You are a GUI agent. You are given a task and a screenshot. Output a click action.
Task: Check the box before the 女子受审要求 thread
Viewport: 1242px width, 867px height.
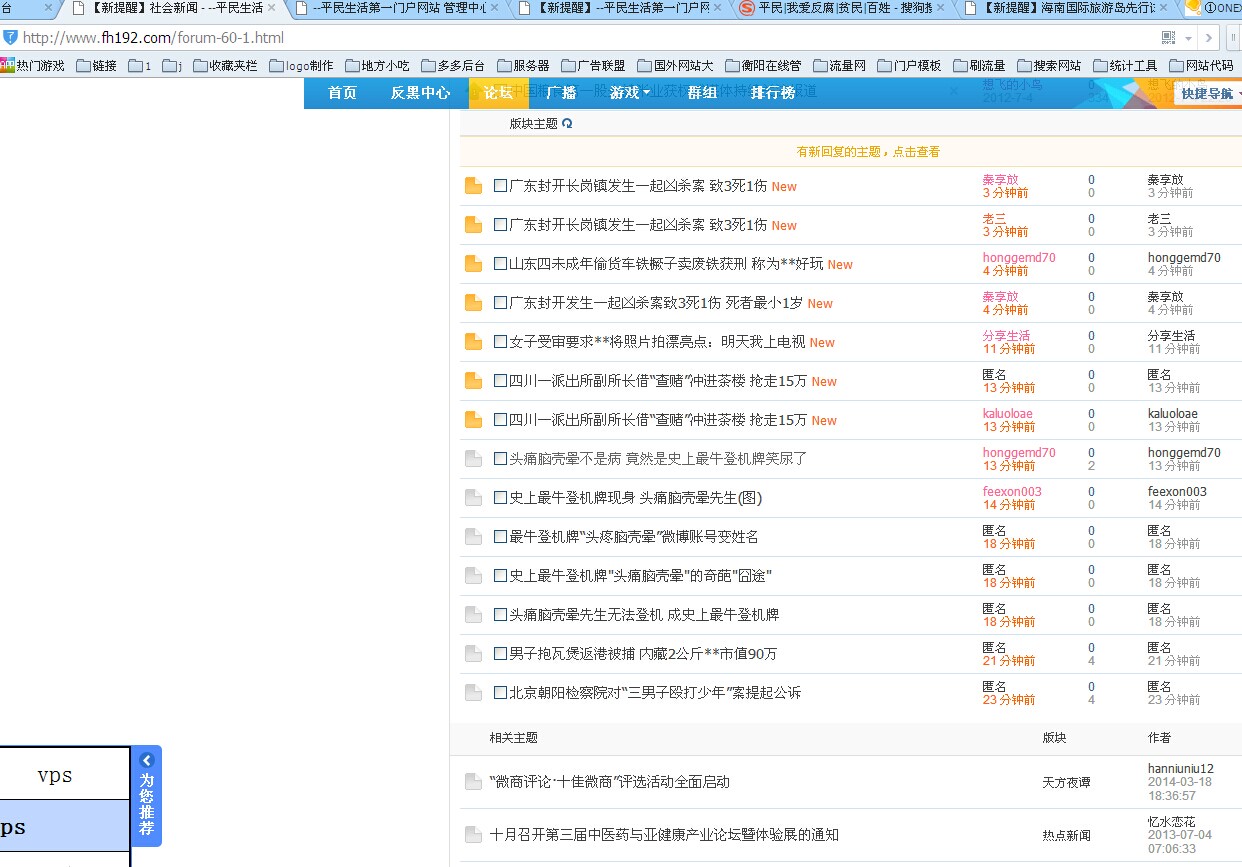(499, 341)
